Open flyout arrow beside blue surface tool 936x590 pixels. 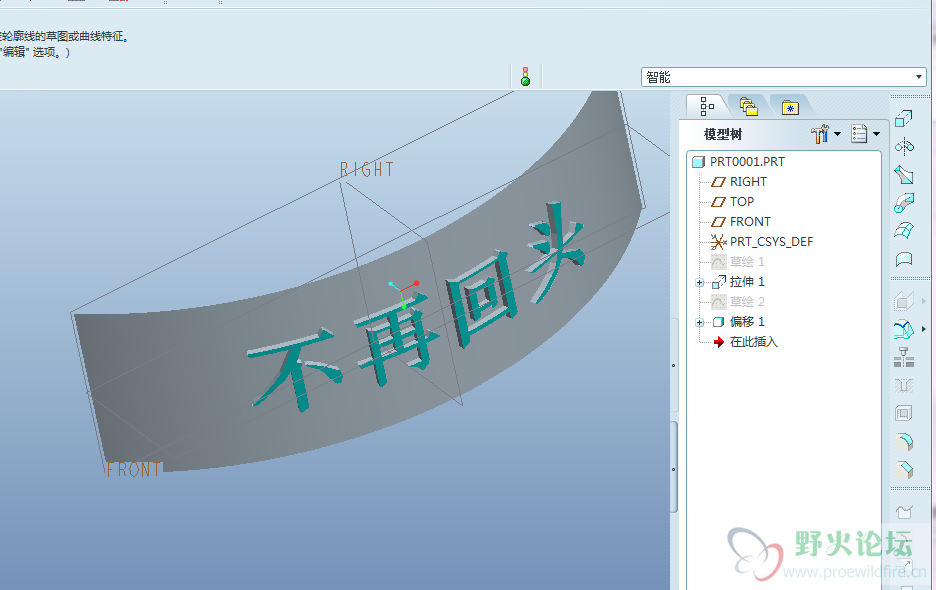tap(924, 329)
